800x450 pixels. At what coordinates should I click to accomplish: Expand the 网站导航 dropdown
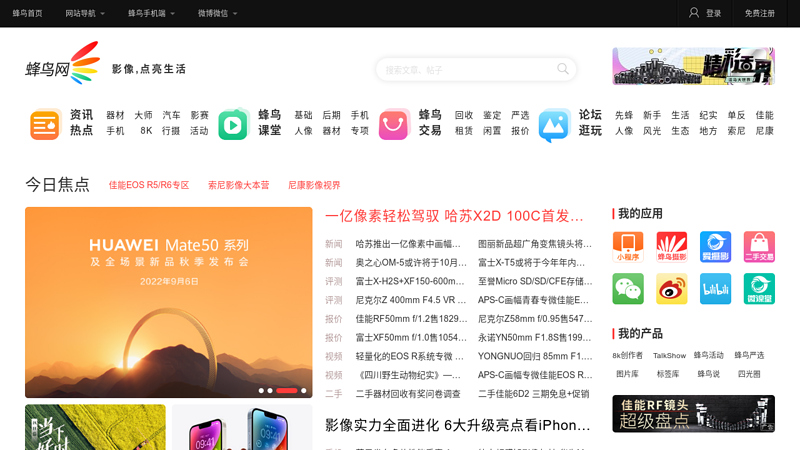85,13
